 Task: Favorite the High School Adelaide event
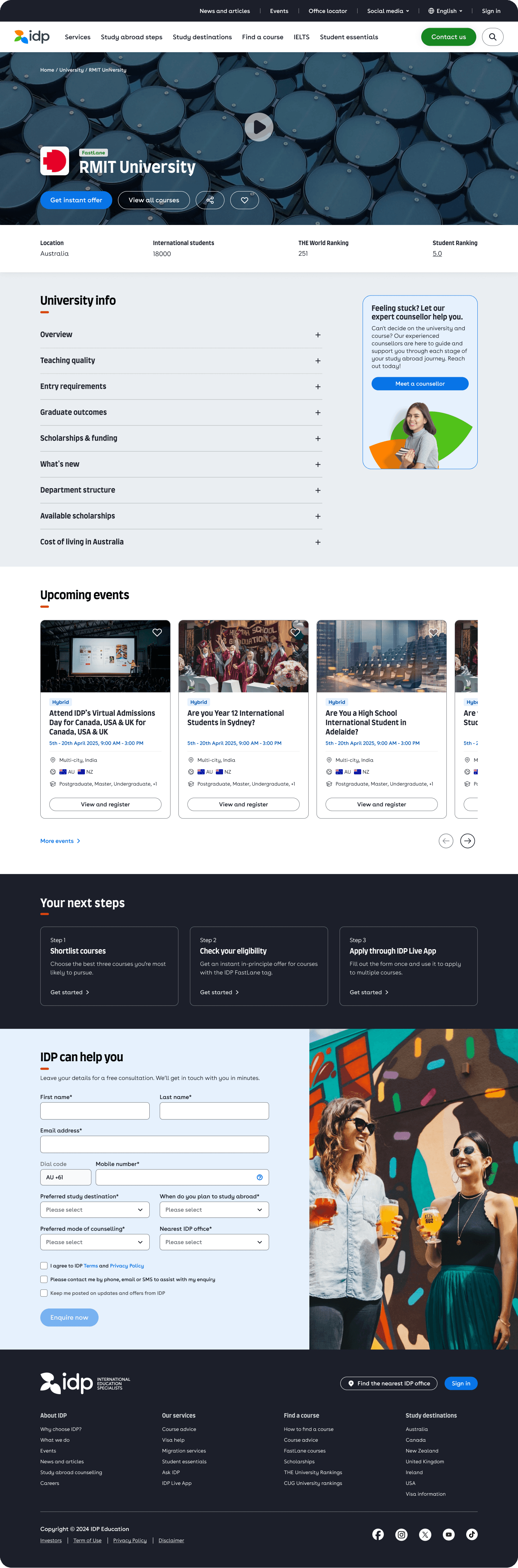click(433, 632)
